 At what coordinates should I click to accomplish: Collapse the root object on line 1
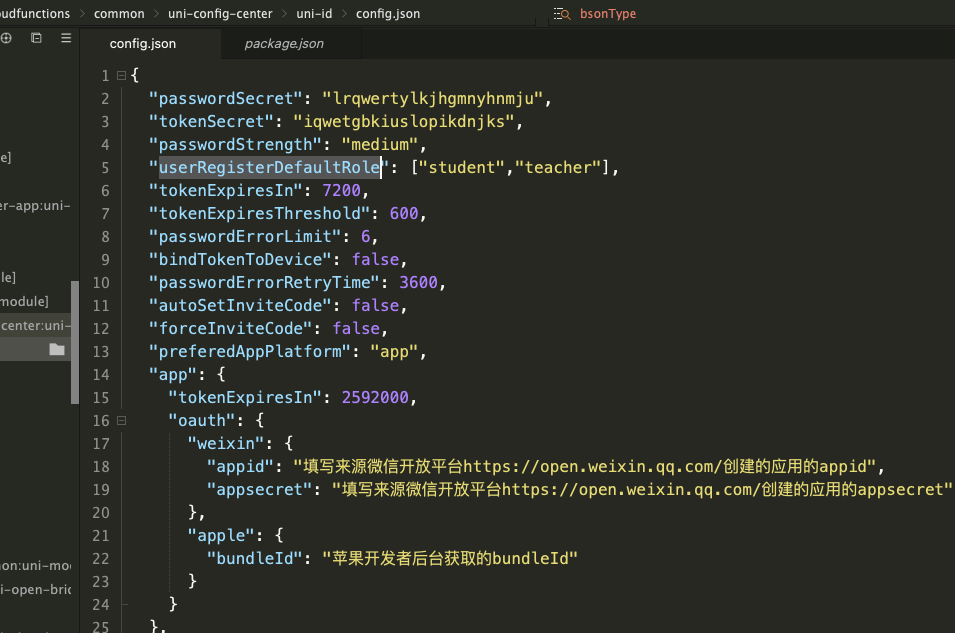[x=121, y=75]
